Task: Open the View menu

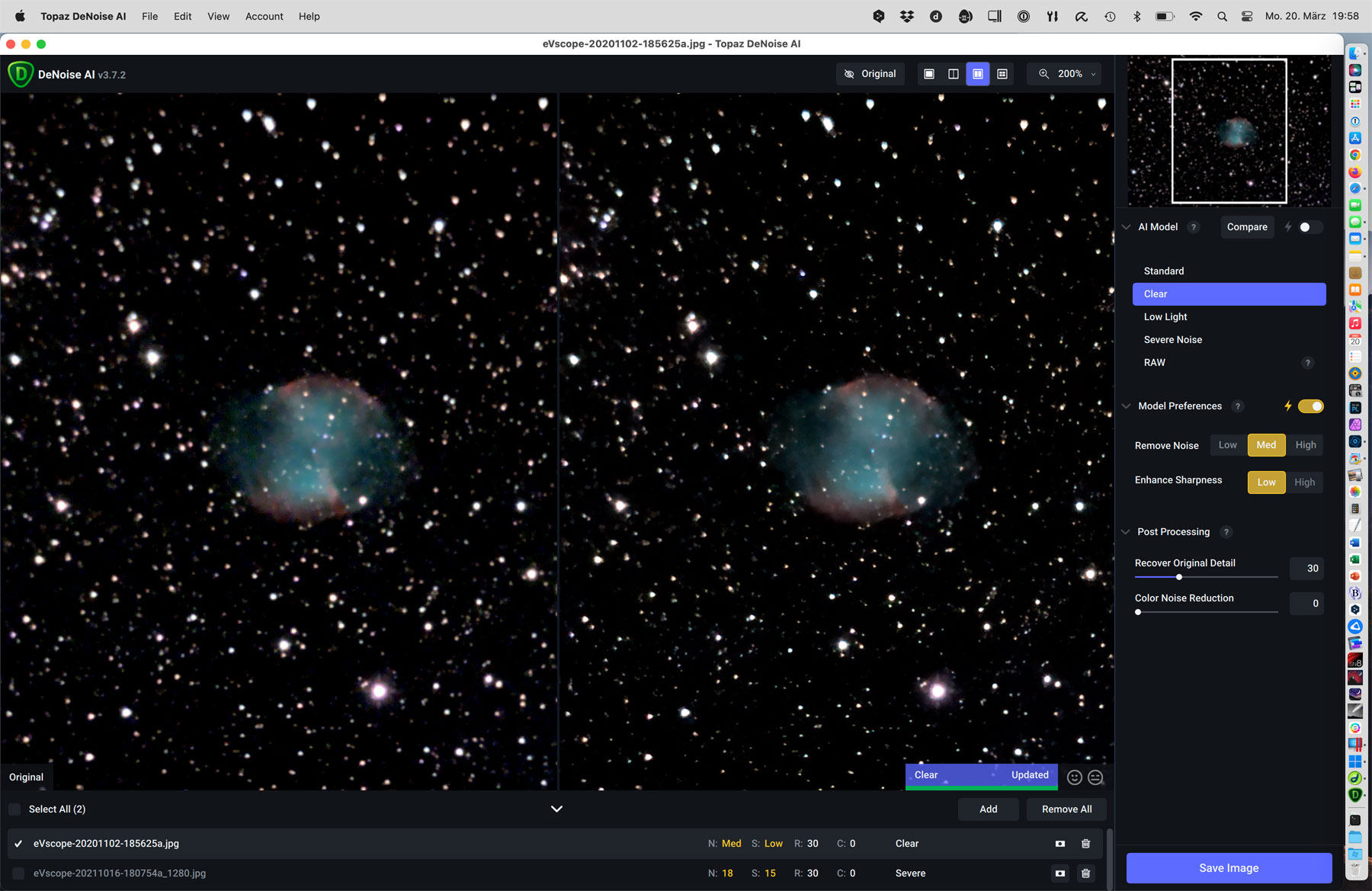Action: click(219, 16)
